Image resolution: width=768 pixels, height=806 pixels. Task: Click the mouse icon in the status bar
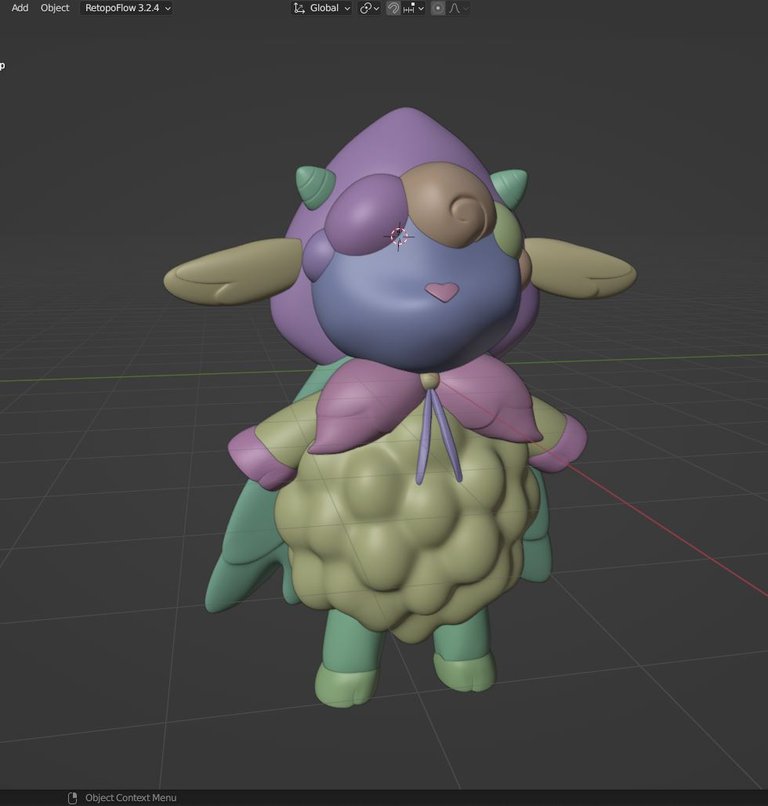pos(72,797)
